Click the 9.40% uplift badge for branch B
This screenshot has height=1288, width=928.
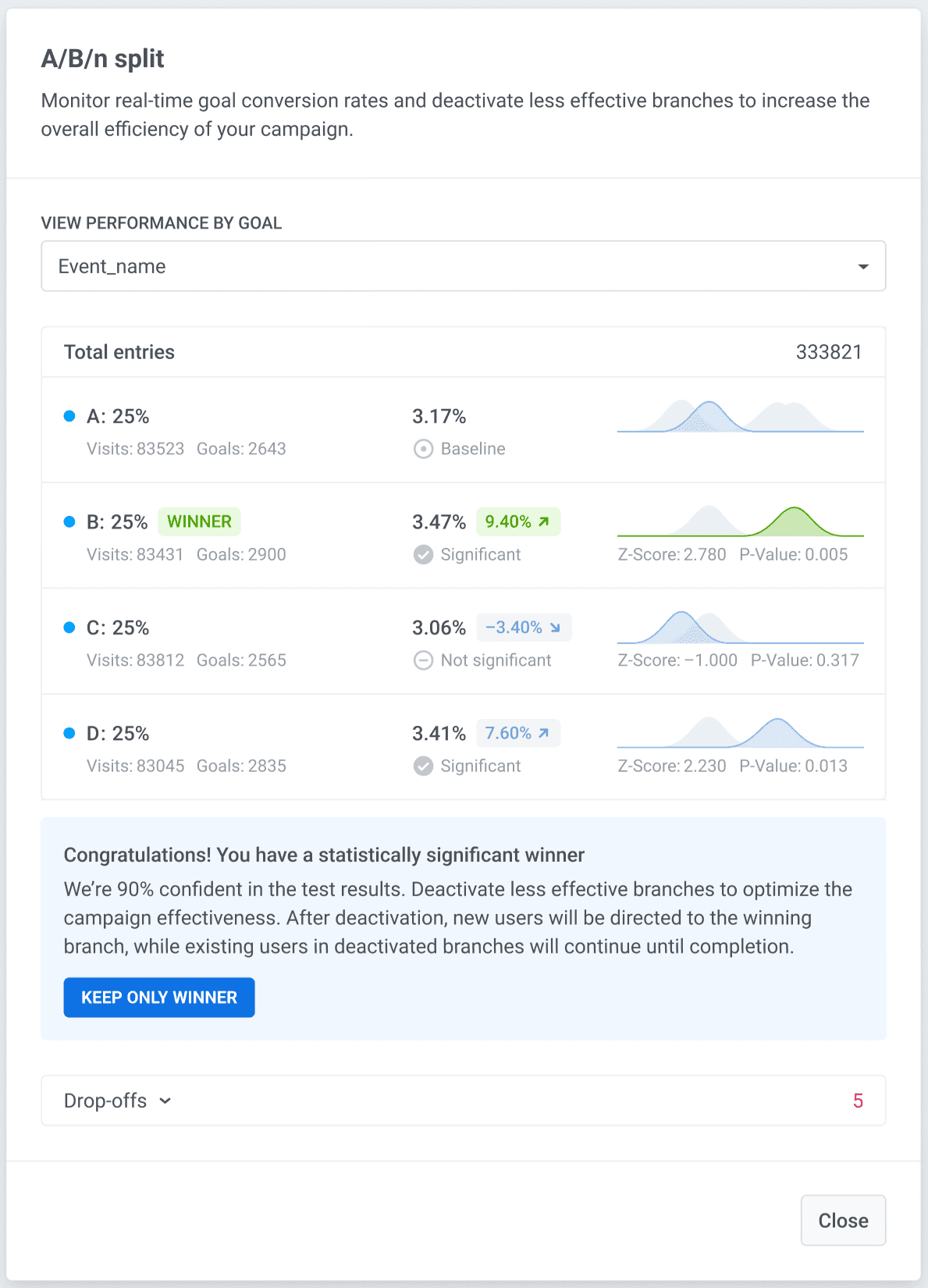click(517, 521)
